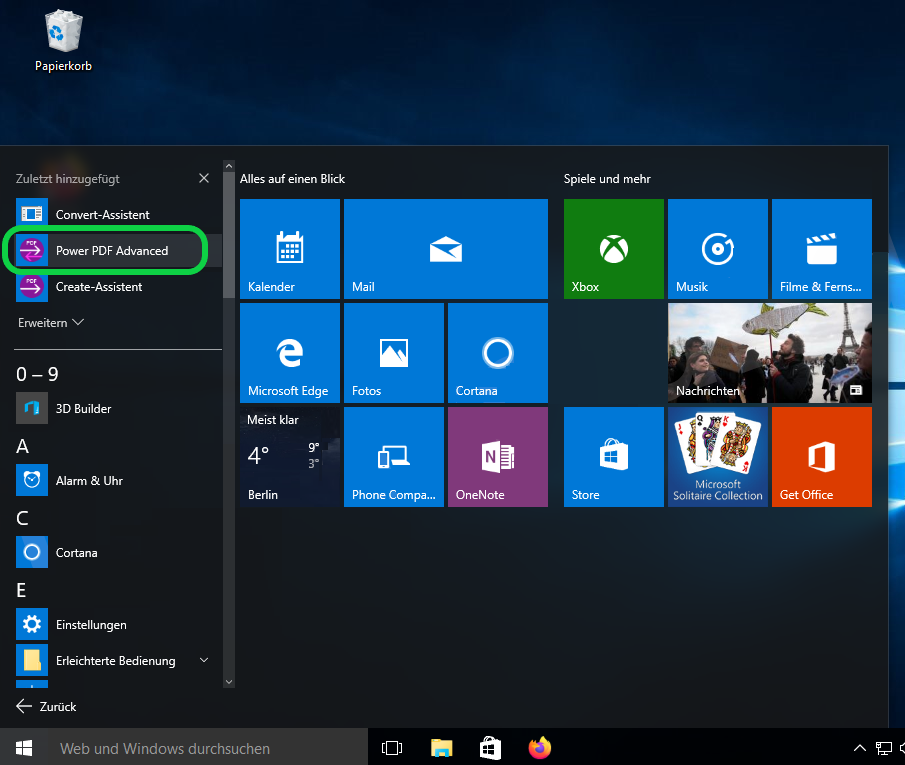Click the letter E section header

[x=21, y=590]
